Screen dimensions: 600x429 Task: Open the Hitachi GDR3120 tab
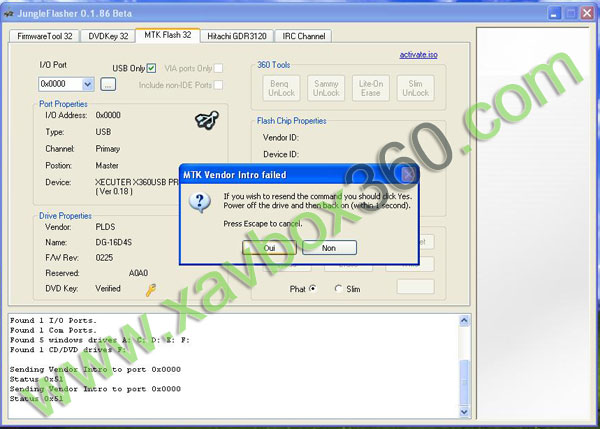[237, 36]
